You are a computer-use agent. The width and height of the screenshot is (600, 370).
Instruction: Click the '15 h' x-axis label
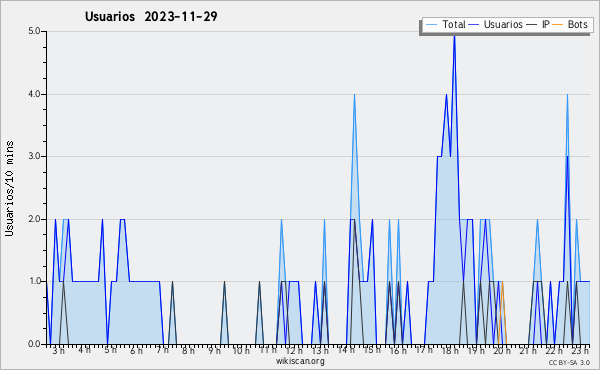coord(372,350)
